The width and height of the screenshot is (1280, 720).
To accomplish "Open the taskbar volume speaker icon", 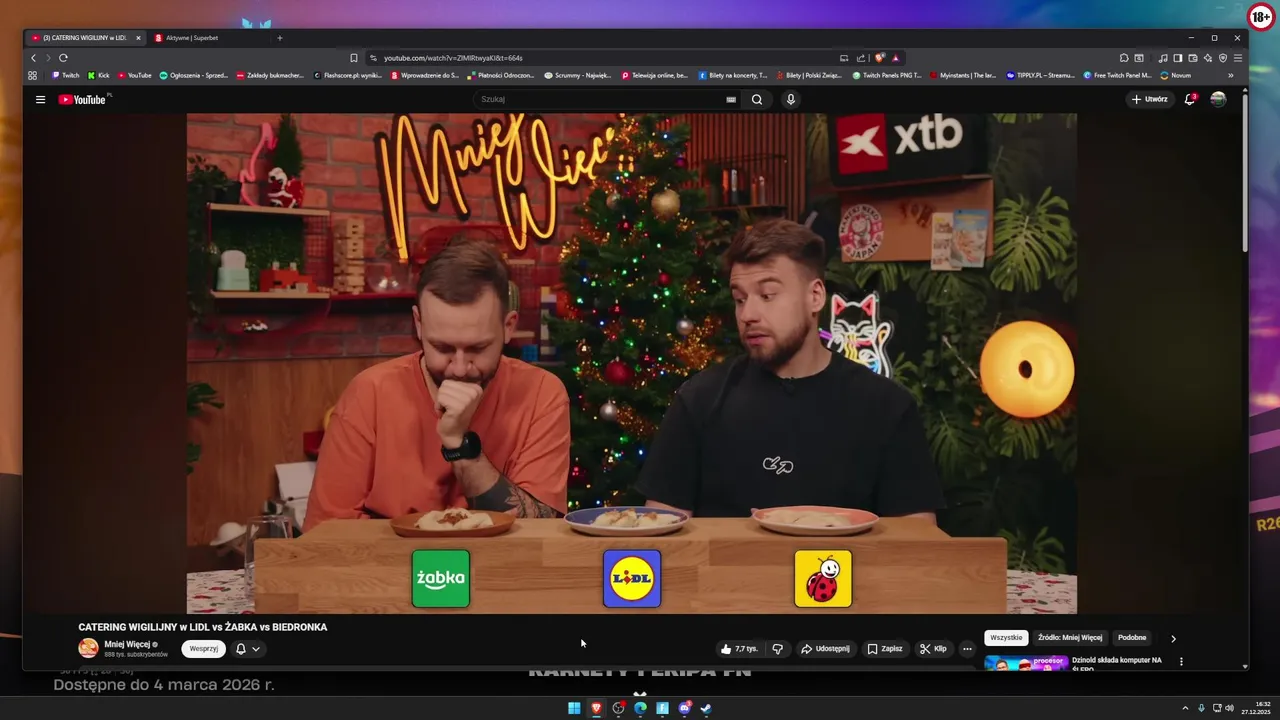I will click(x=1229, y=708).
